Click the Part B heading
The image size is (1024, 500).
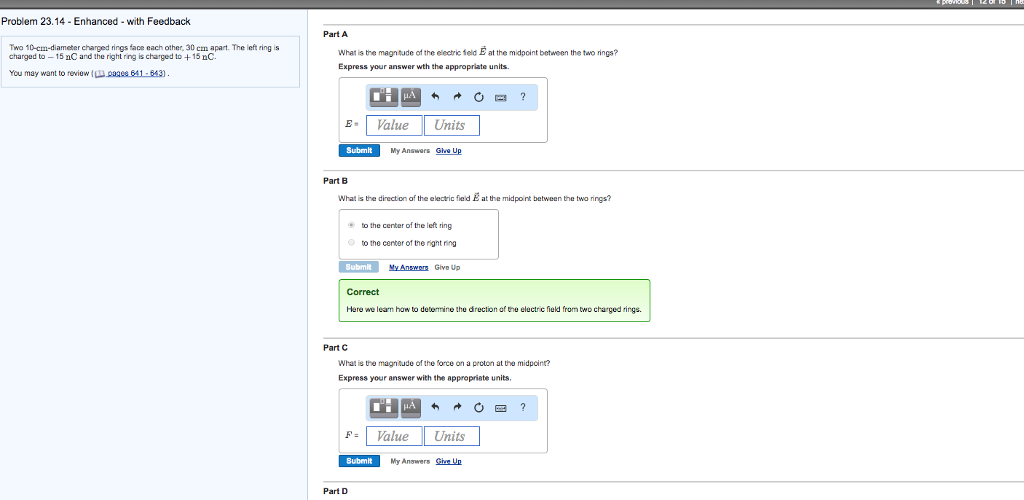336,180
